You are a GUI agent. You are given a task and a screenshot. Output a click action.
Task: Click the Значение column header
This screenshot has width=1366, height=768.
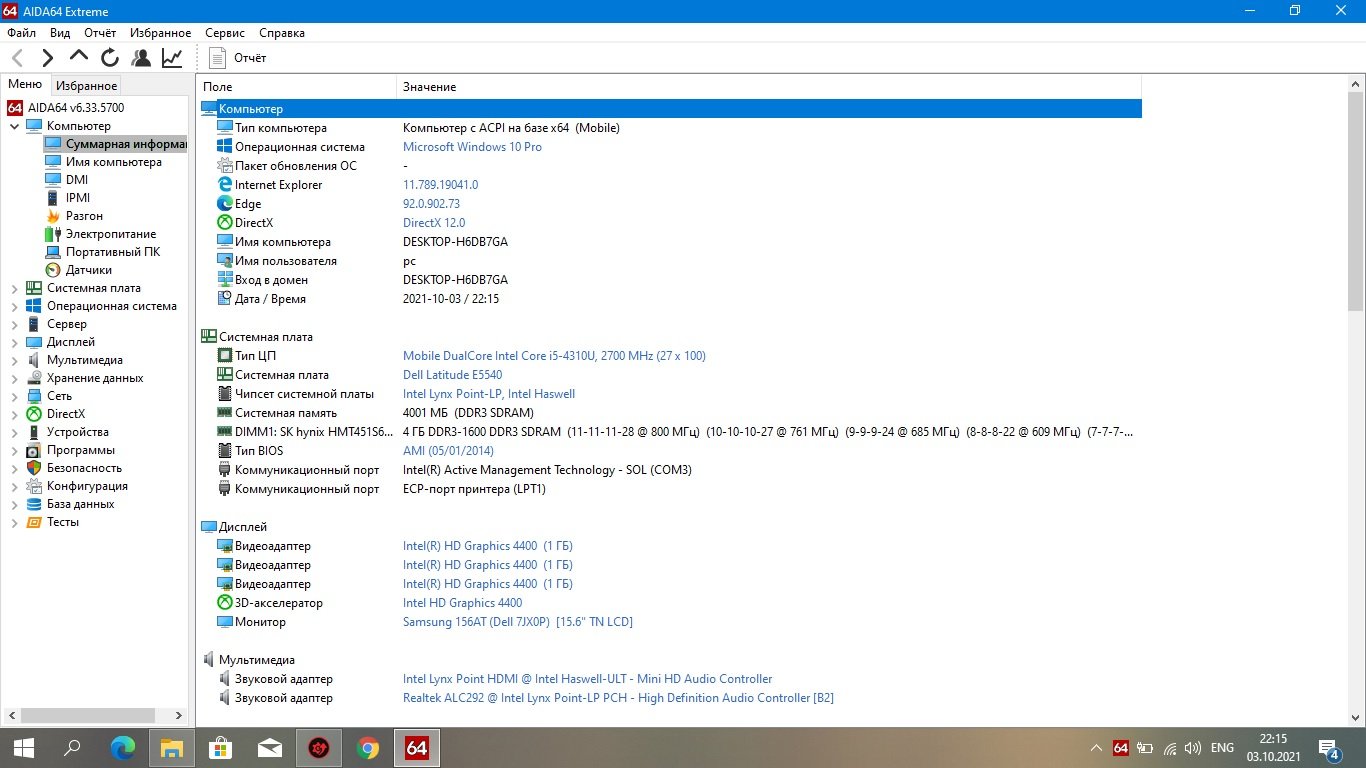pos(769,87)
